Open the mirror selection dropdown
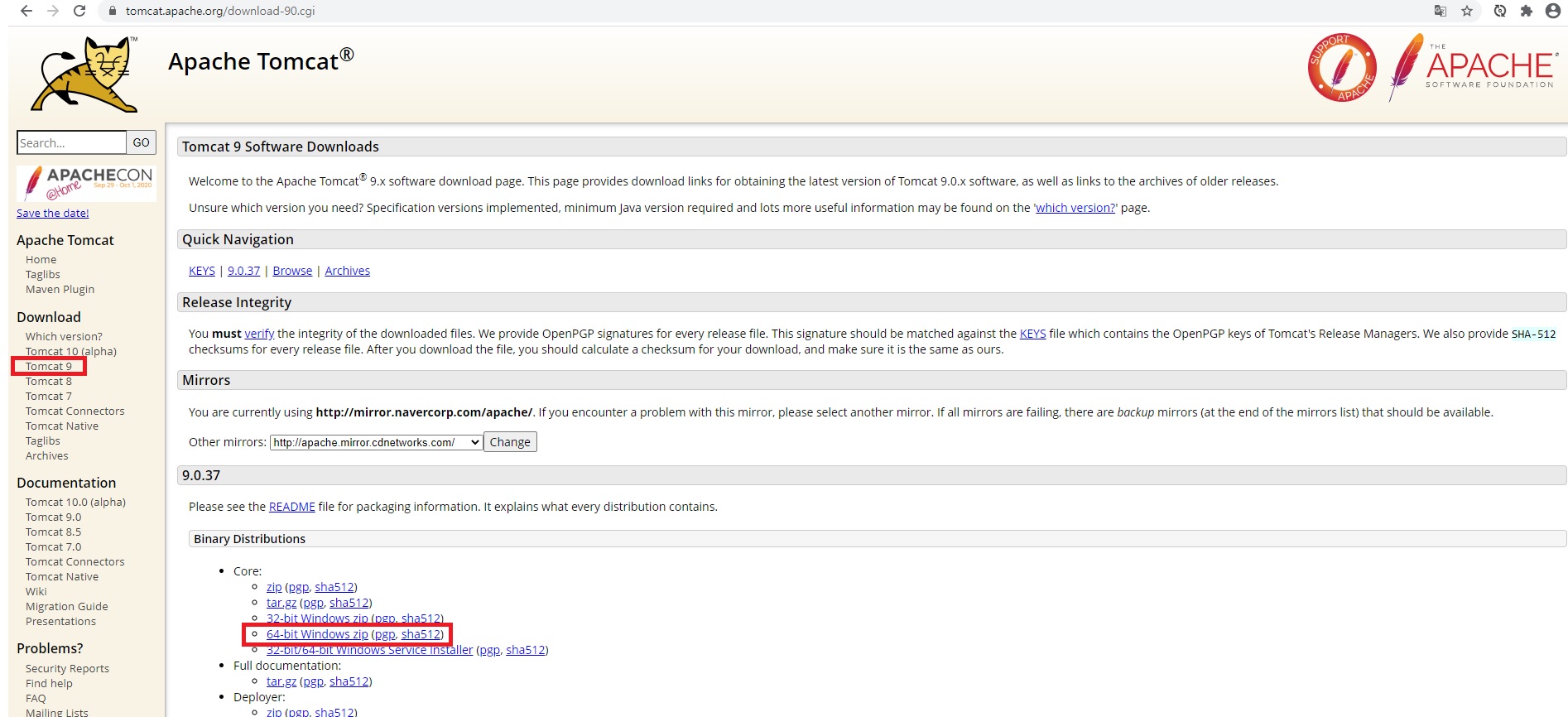The height and width of the screenshot is (717, 1568). coord(377,442)
